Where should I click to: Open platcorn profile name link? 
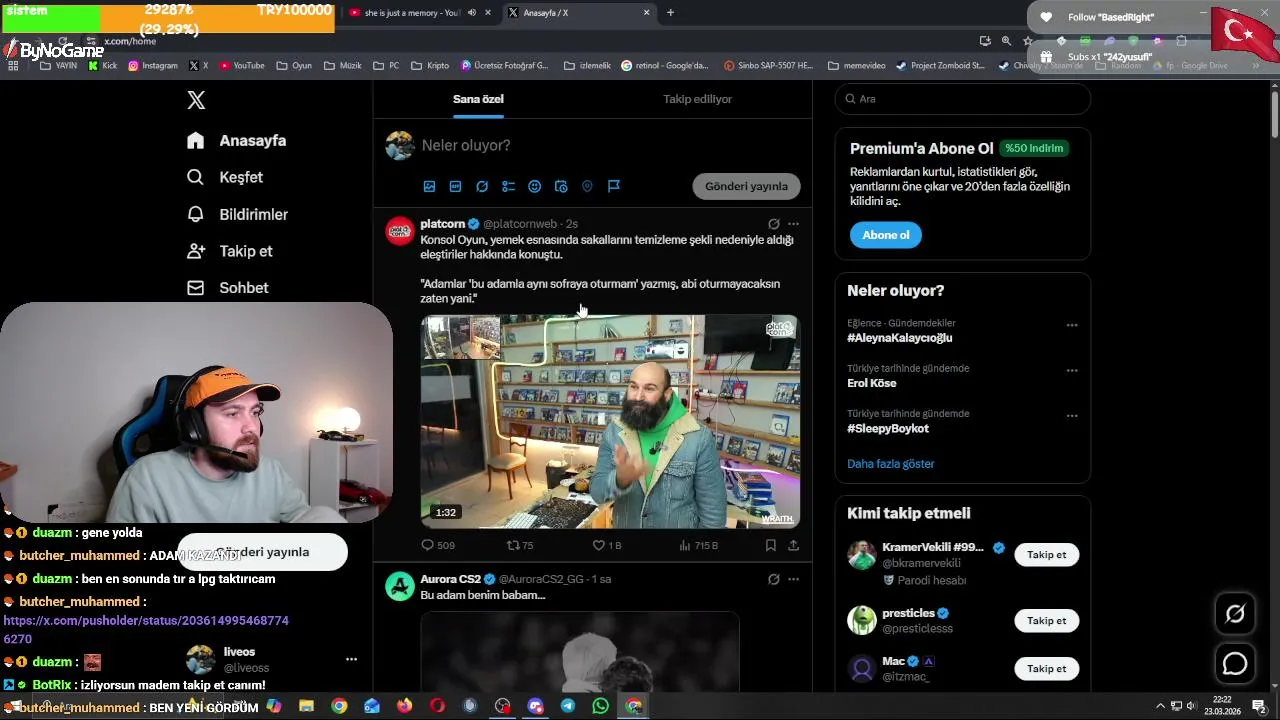tap(442, 224)
